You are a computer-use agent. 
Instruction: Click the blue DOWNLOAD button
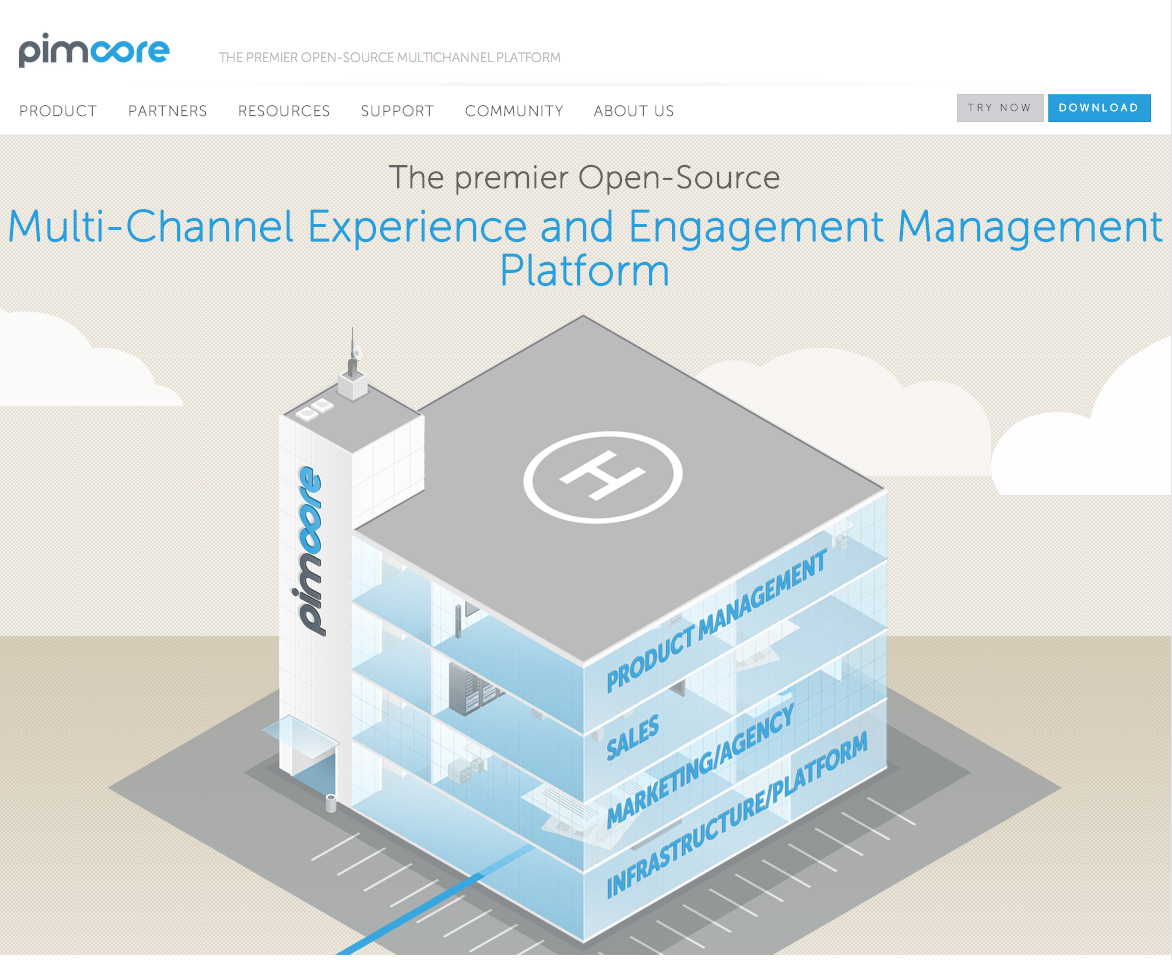pyautogui.click(x=1099, y=108)
